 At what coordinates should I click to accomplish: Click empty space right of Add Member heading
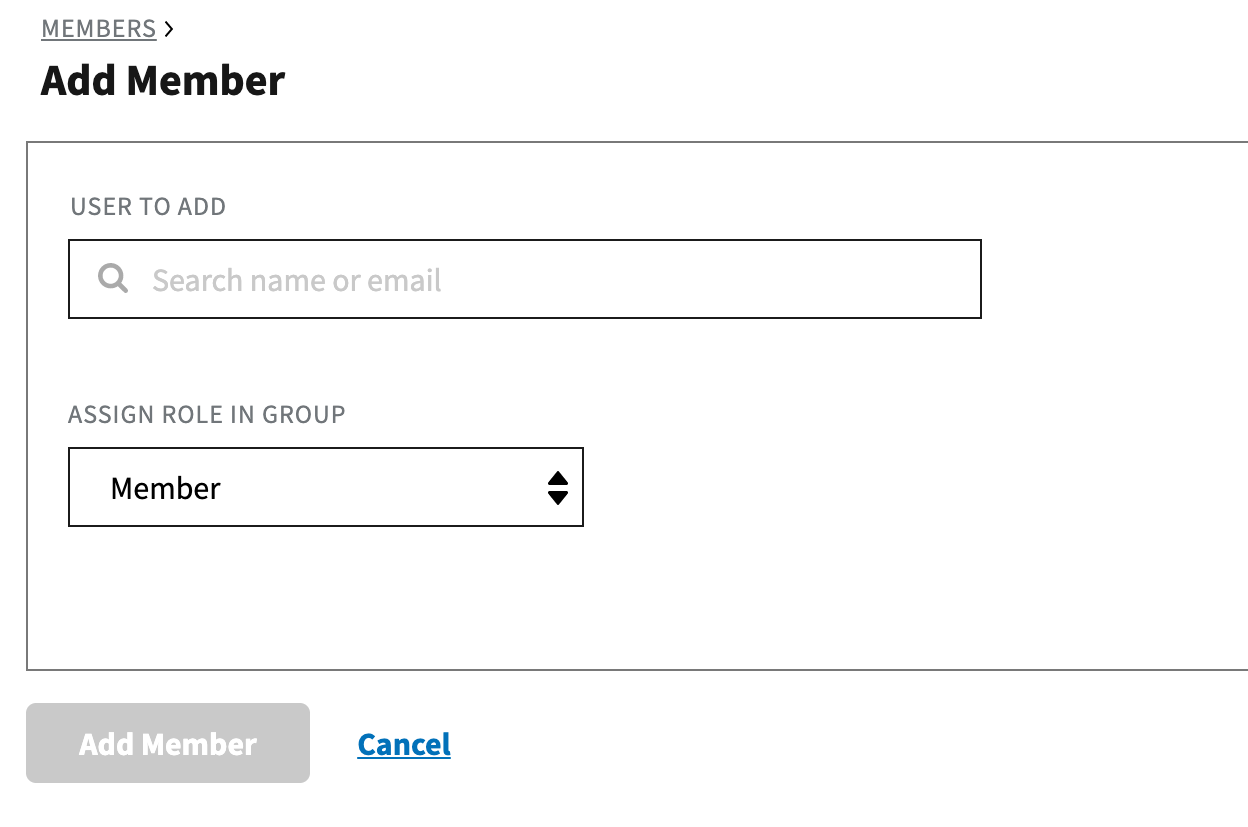click(700, 81)
